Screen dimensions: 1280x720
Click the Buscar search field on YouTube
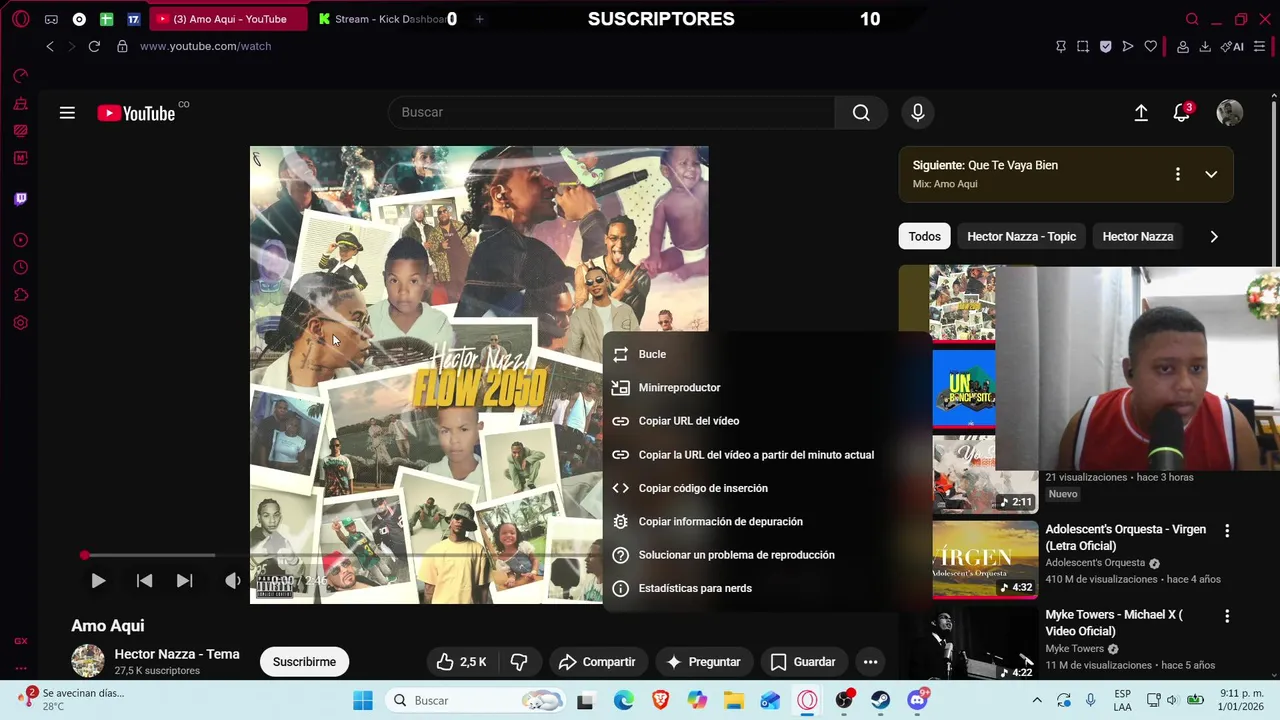click(x=611, y=112)
